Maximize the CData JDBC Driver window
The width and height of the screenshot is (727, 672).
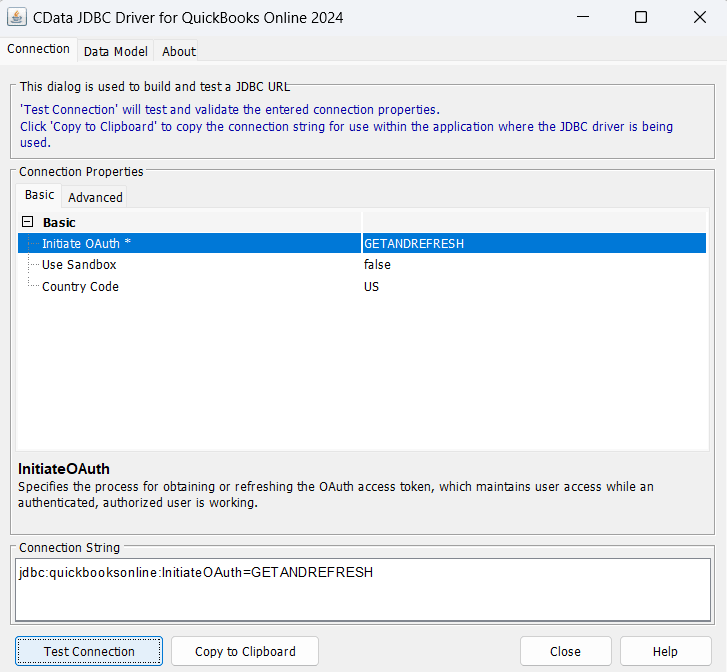(641, 17)
